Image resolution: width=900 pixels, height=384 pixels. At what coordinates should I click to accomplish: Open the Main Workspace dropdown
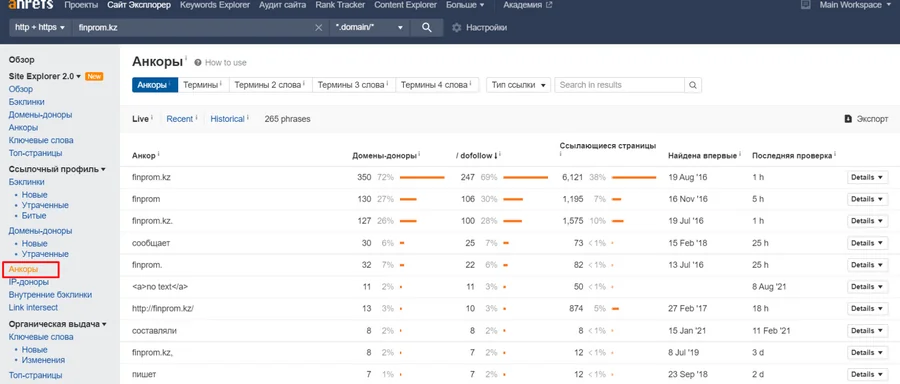click(x=855, y=5)
